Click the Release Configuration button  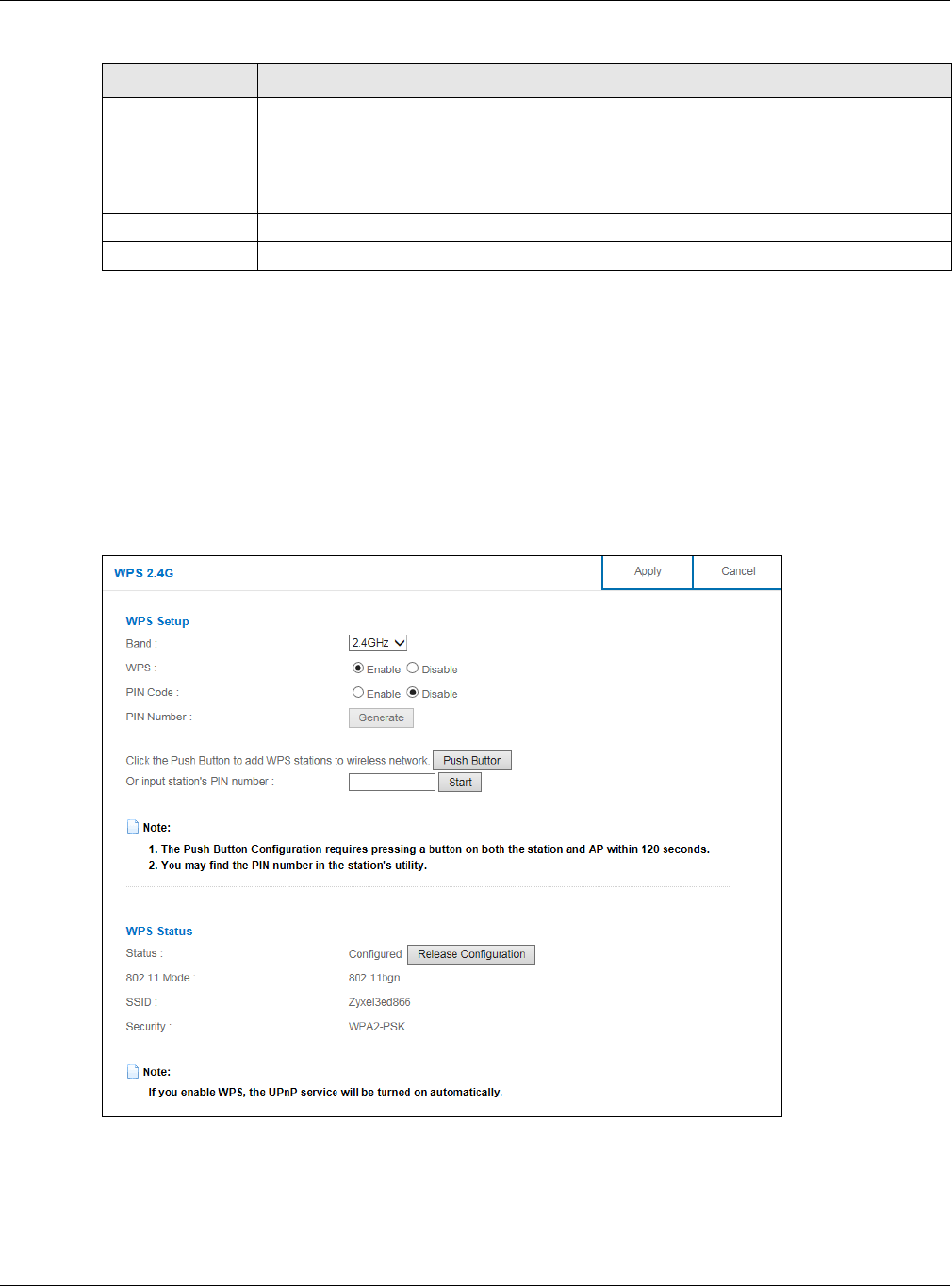471,954
